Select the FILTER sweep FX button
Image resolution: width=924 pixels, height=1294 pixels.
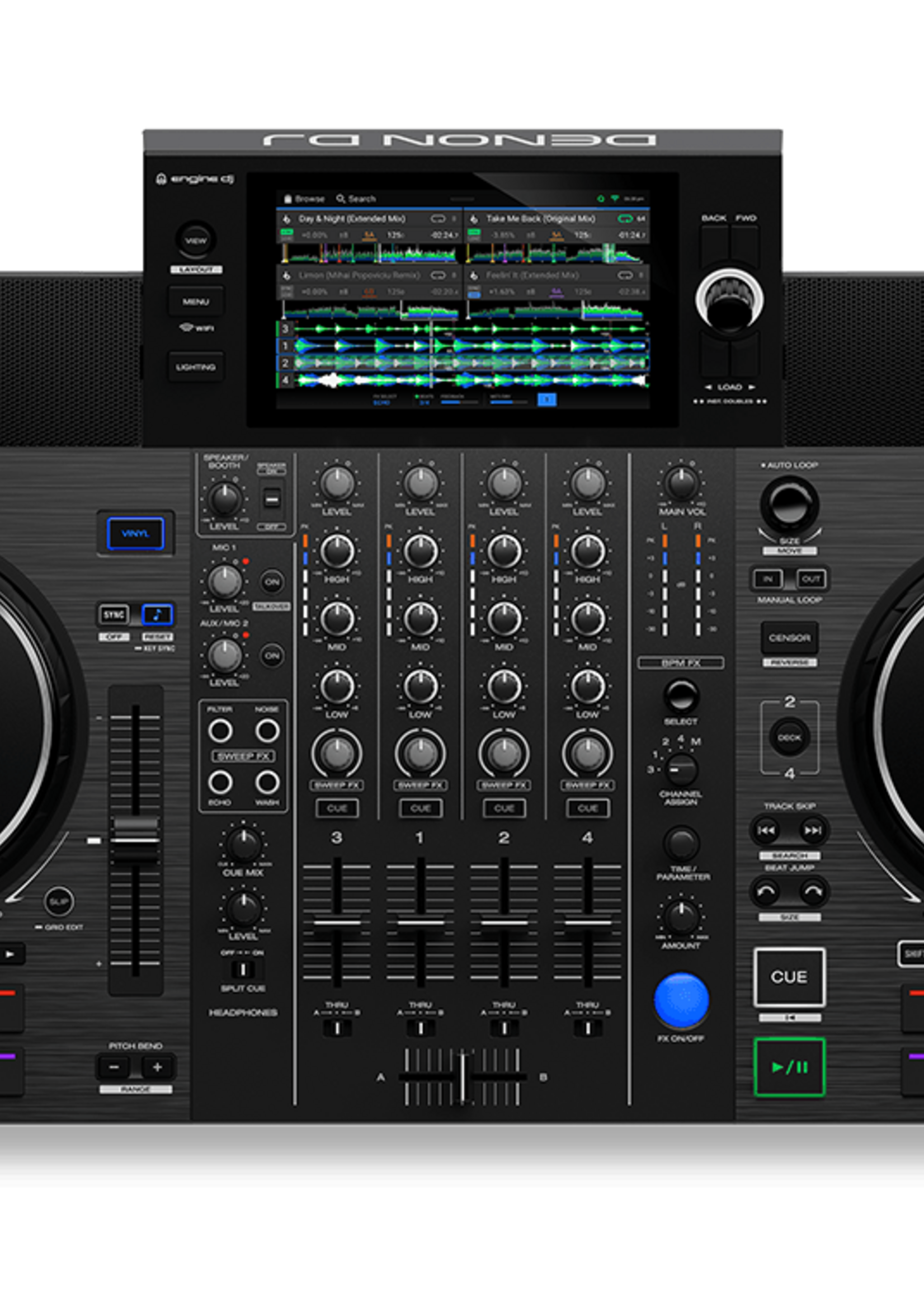[x=220, y=731]
